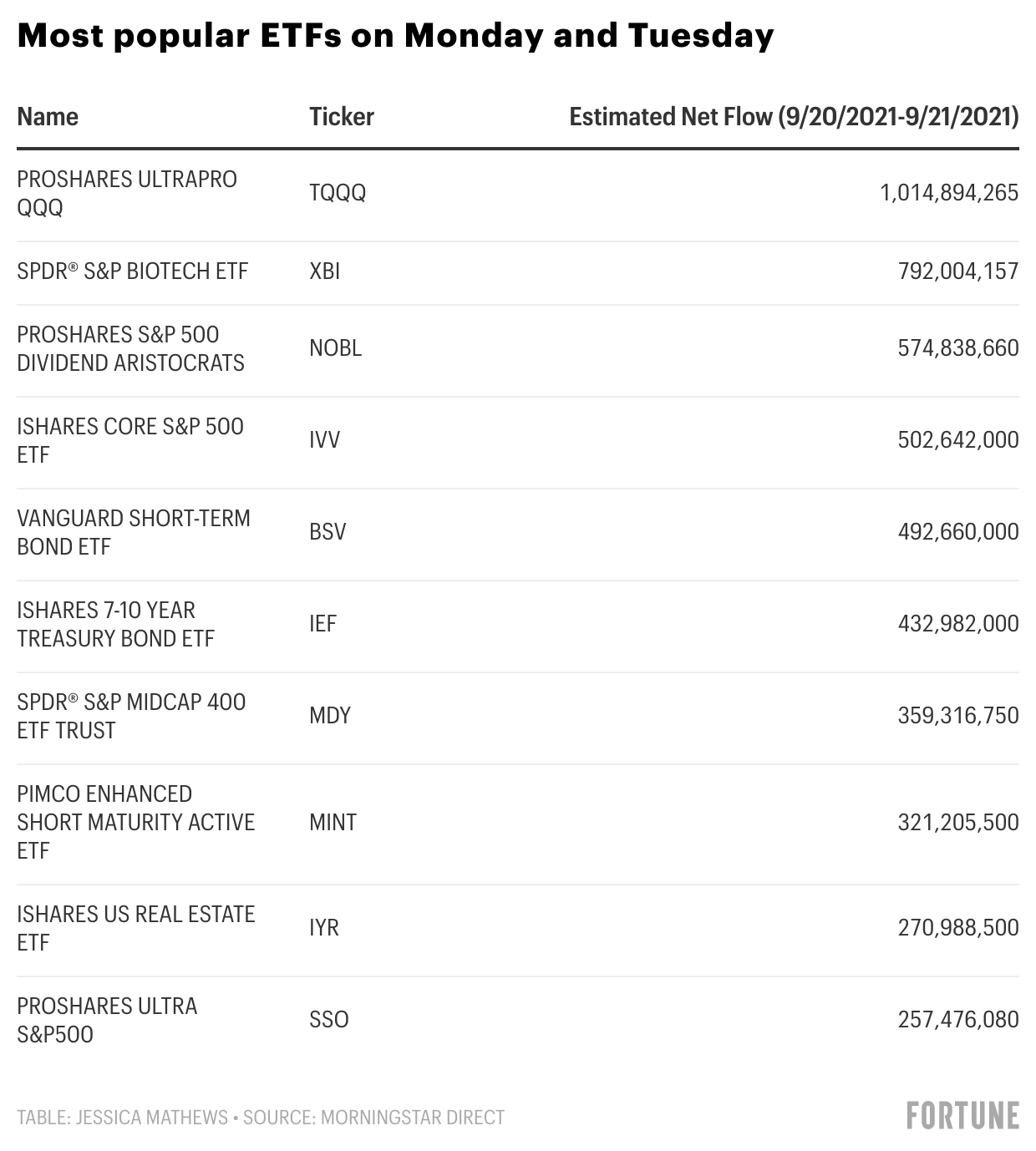Click the Morningstar Direct source credit
The image size is (1036, 1151).
pos(374,1118)
